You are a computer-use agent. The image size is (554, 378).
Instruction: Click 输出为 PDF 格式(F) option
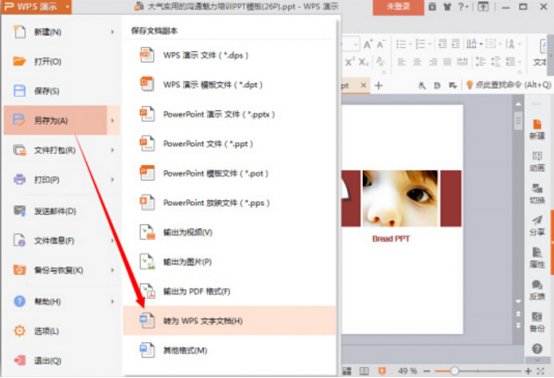click(x=229, y=291)
